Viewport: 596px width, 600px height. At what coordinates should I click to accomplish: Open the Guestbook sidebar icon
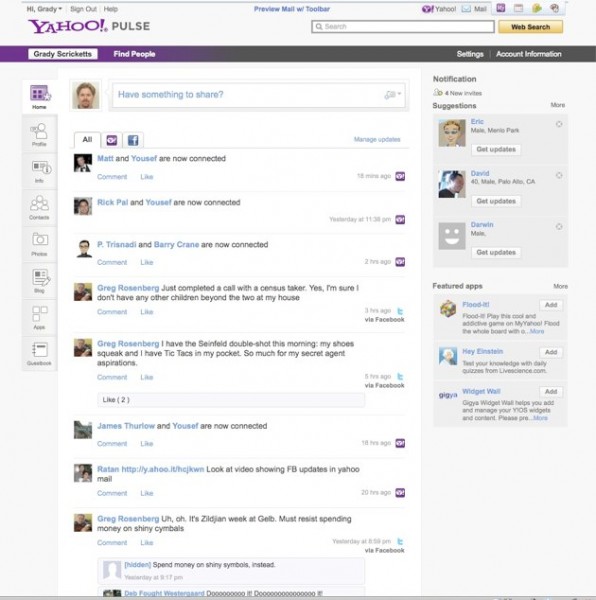click(39, 353)
